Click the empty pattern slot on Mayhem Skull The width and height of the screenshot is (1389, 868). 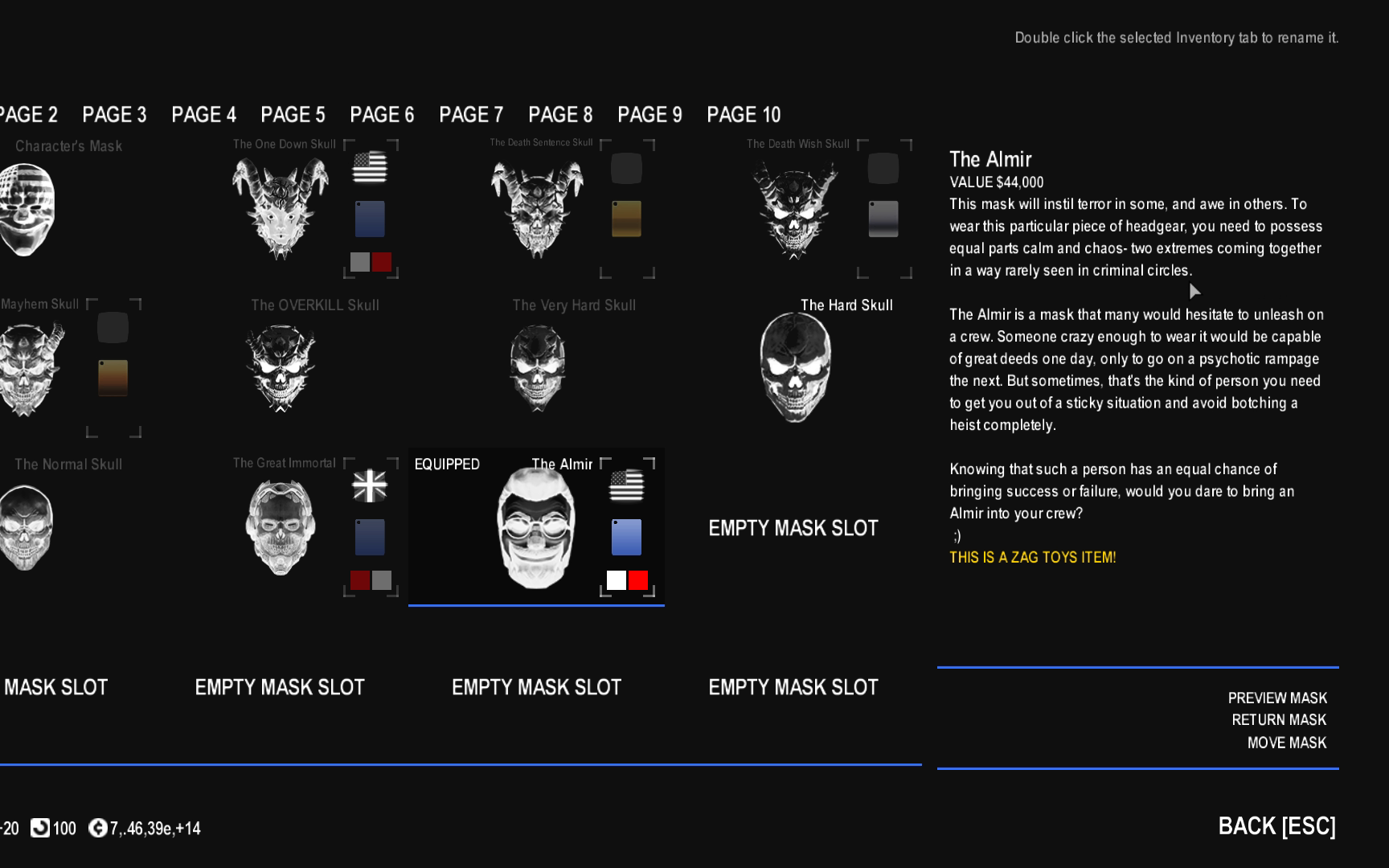click(113, 328)
